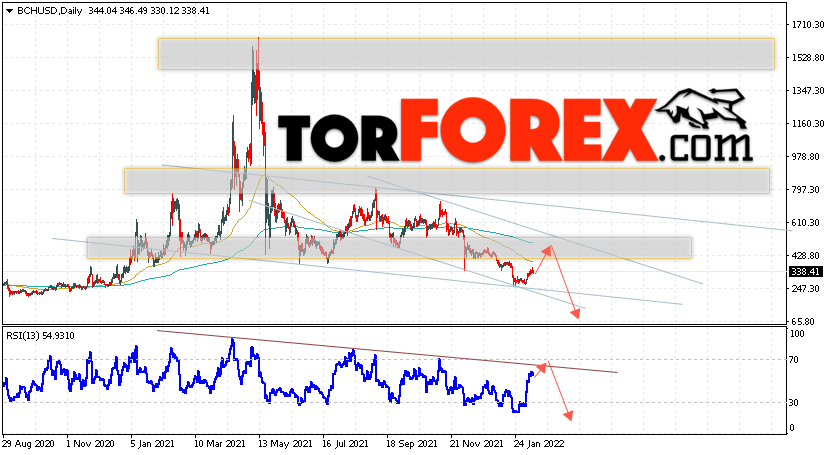Screen dimensions: 827x455
Task: Click the current price label 338.41
Action: tap(805, 272)
